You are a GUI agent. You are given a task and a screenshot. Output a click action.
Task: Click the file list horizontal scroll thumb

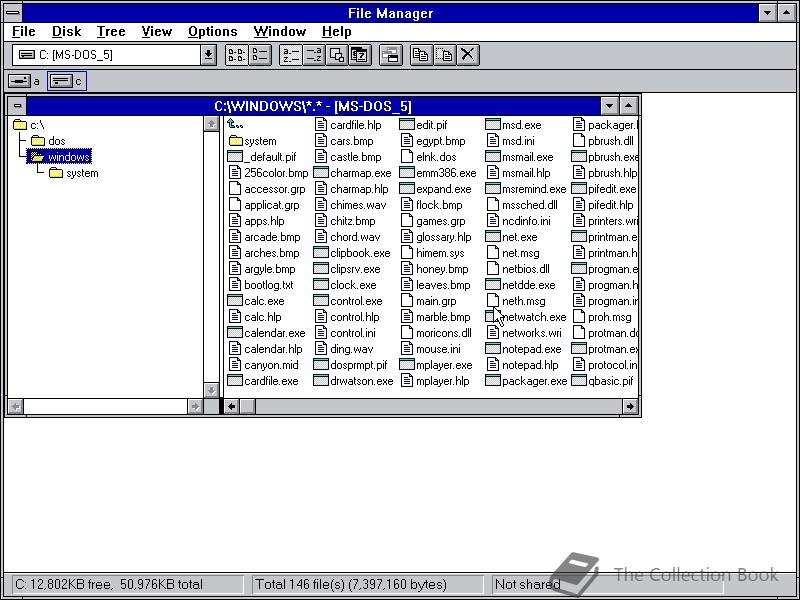pos(248,407)
